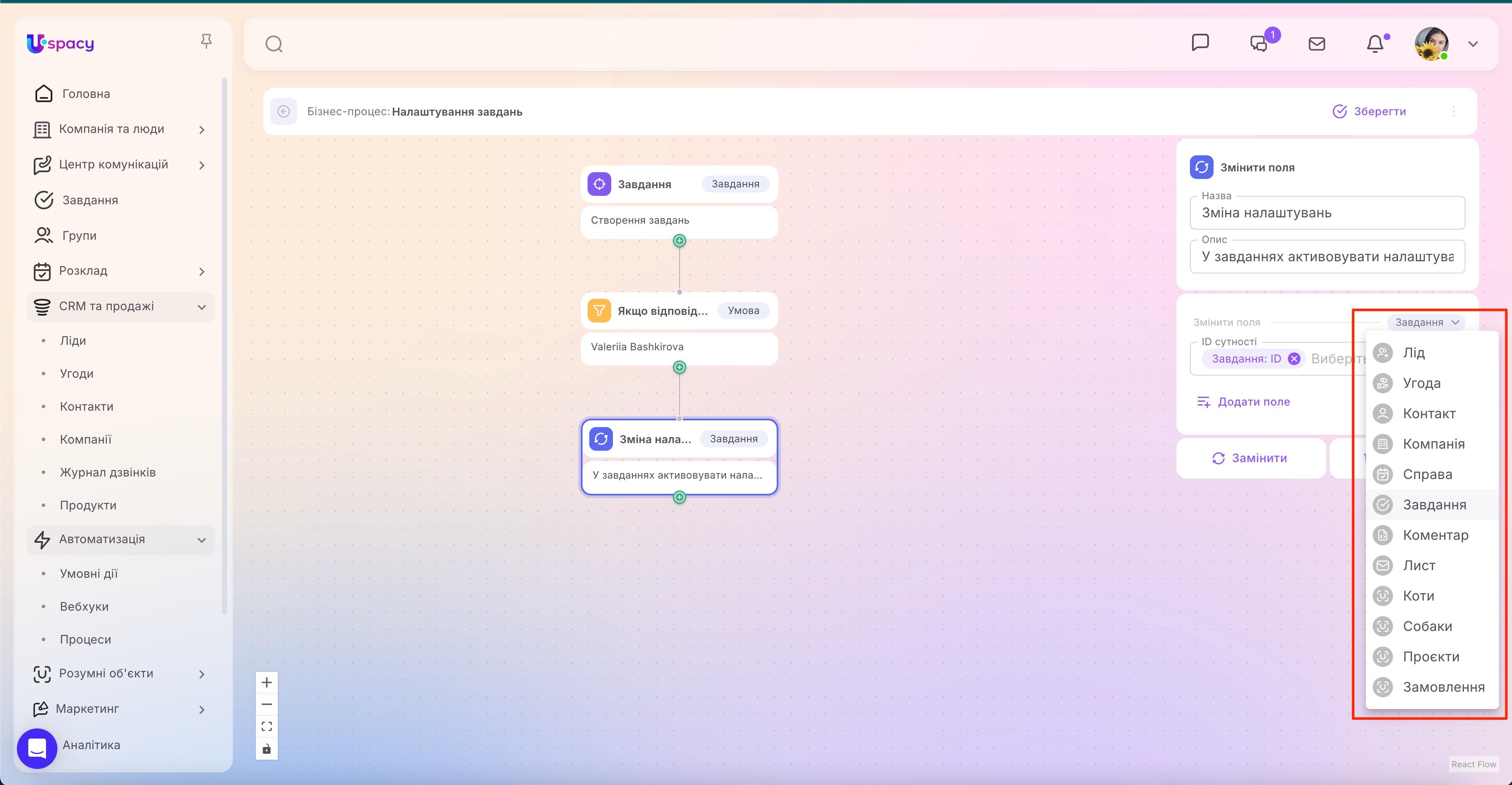Toggle the canvas lock icon
This screenshot has width=1512, height=785.
266,749
